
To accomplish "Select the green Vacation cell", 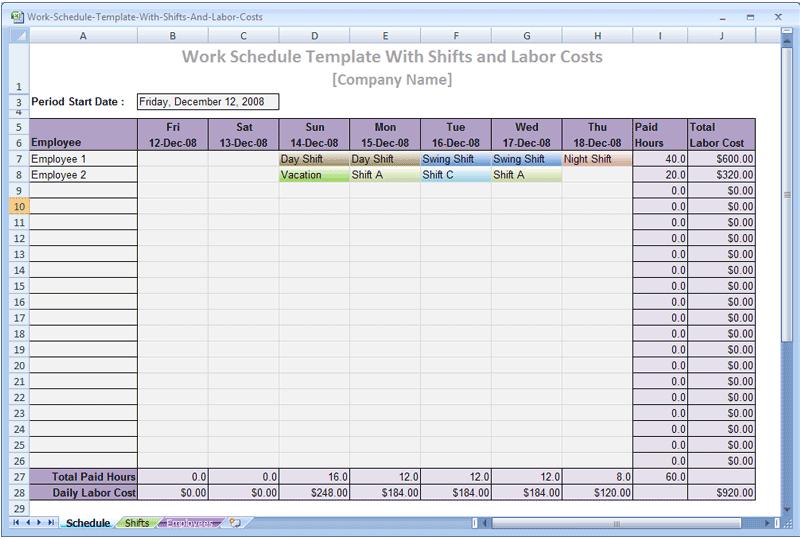I will (314, 175).
